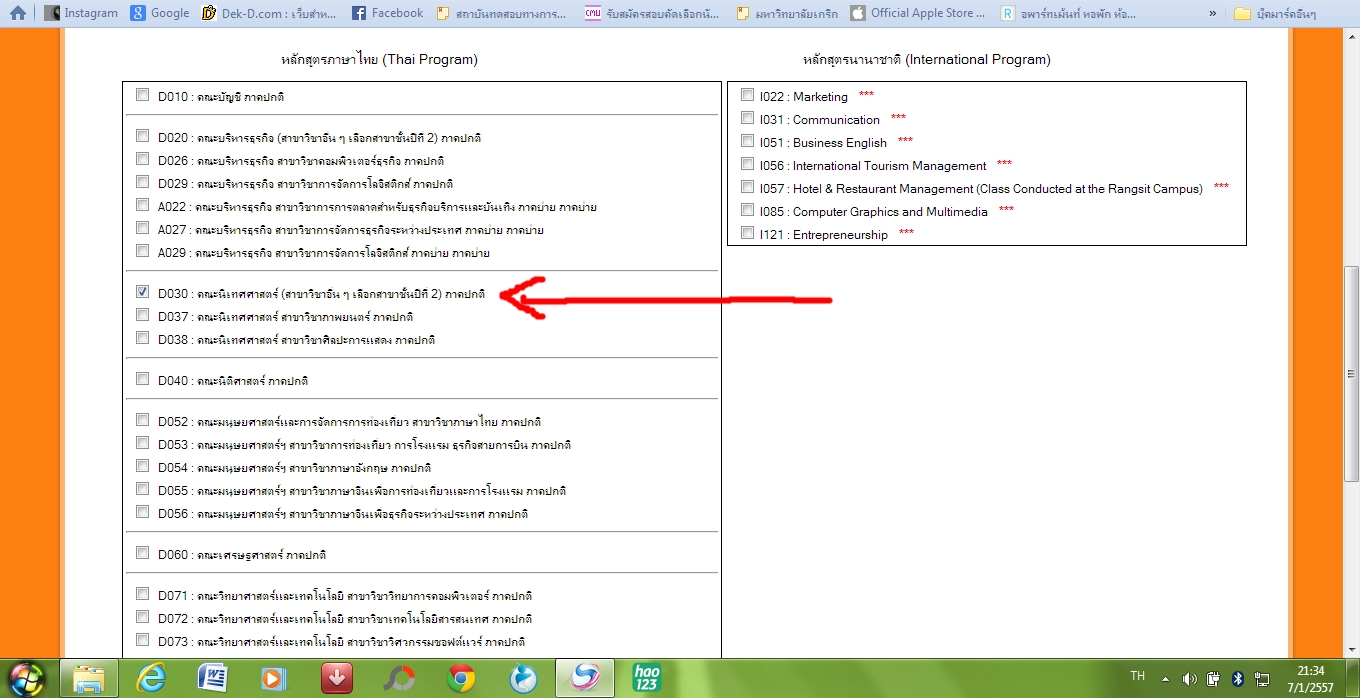
Task: Check the A027 program checkbox
Action: pyautogui.click(x=142, y=228)
